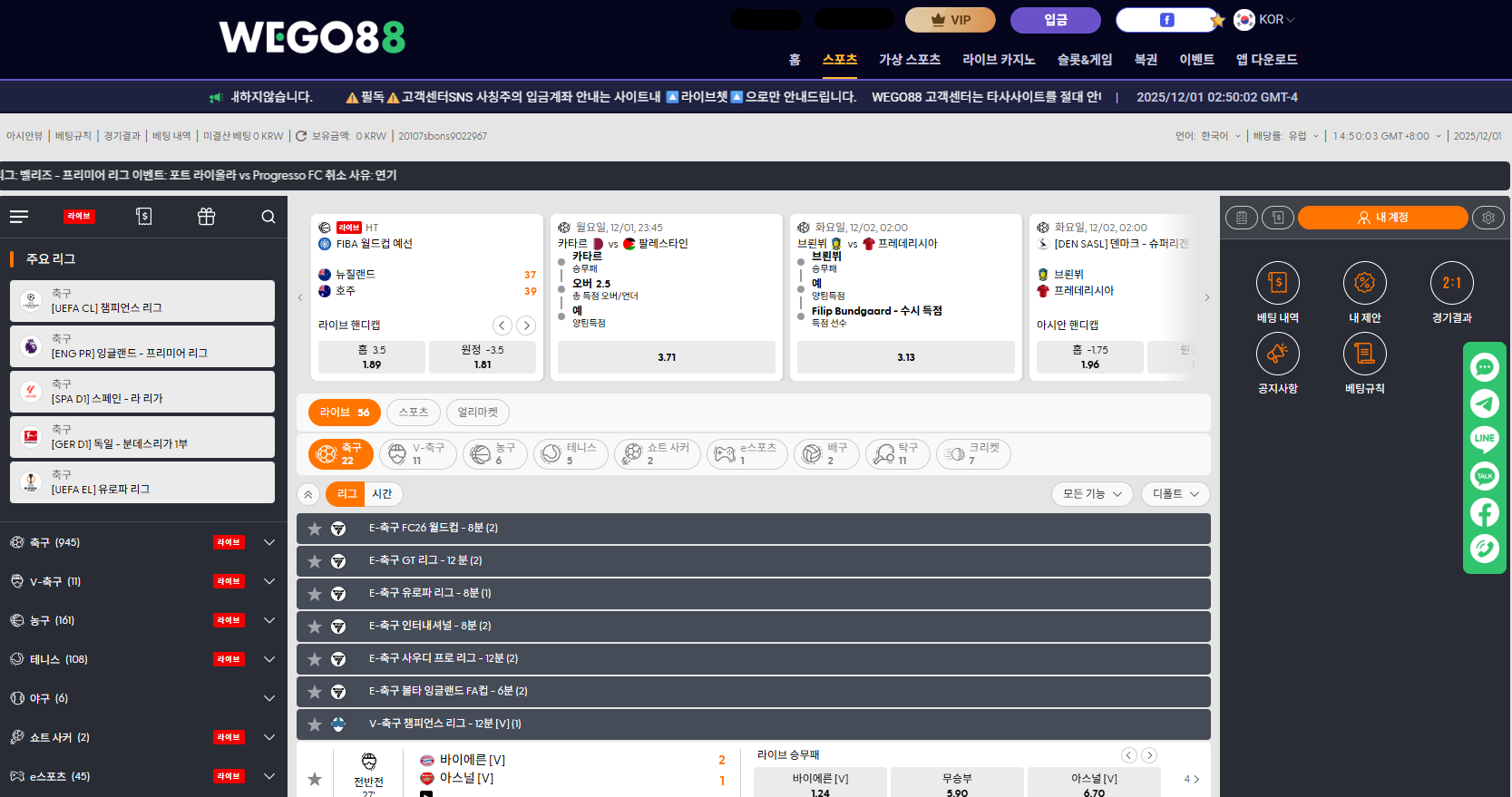Select the 시간 sort toggle

pos(382,494)
